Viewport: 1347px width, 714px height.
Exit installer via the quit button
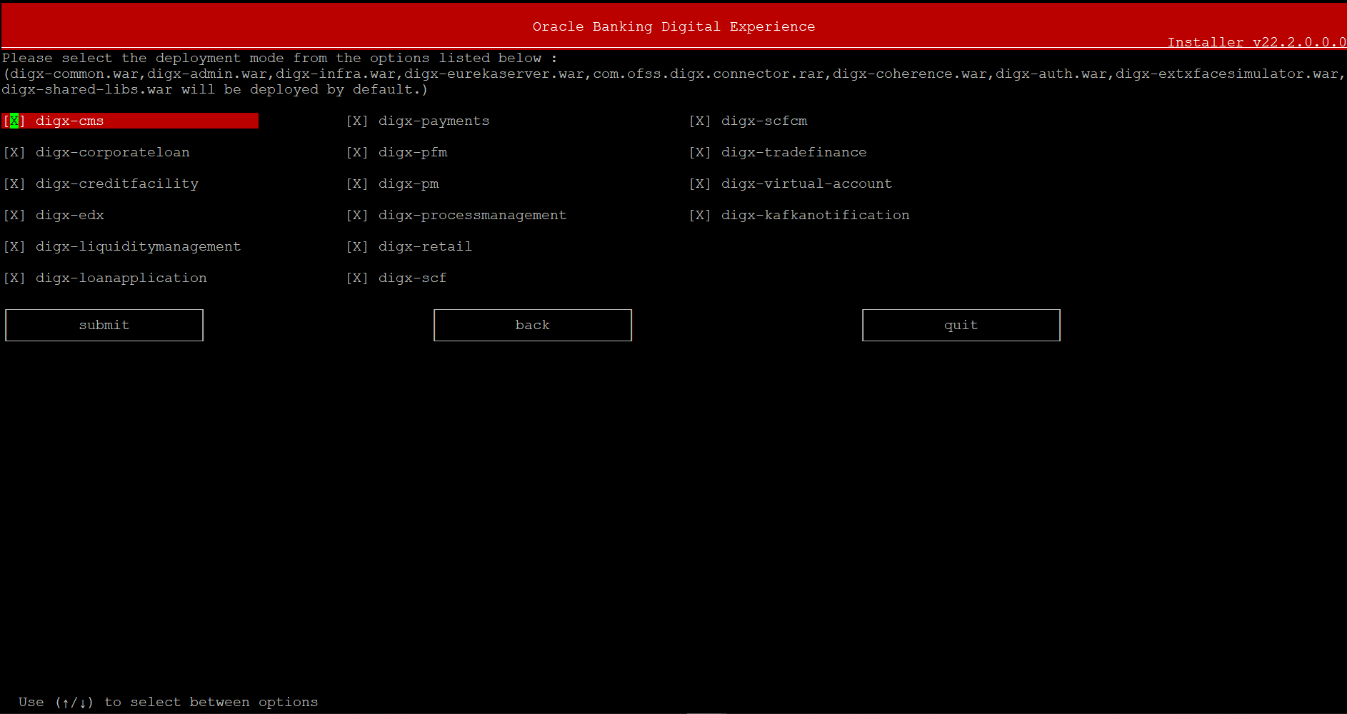coord(961,325)
